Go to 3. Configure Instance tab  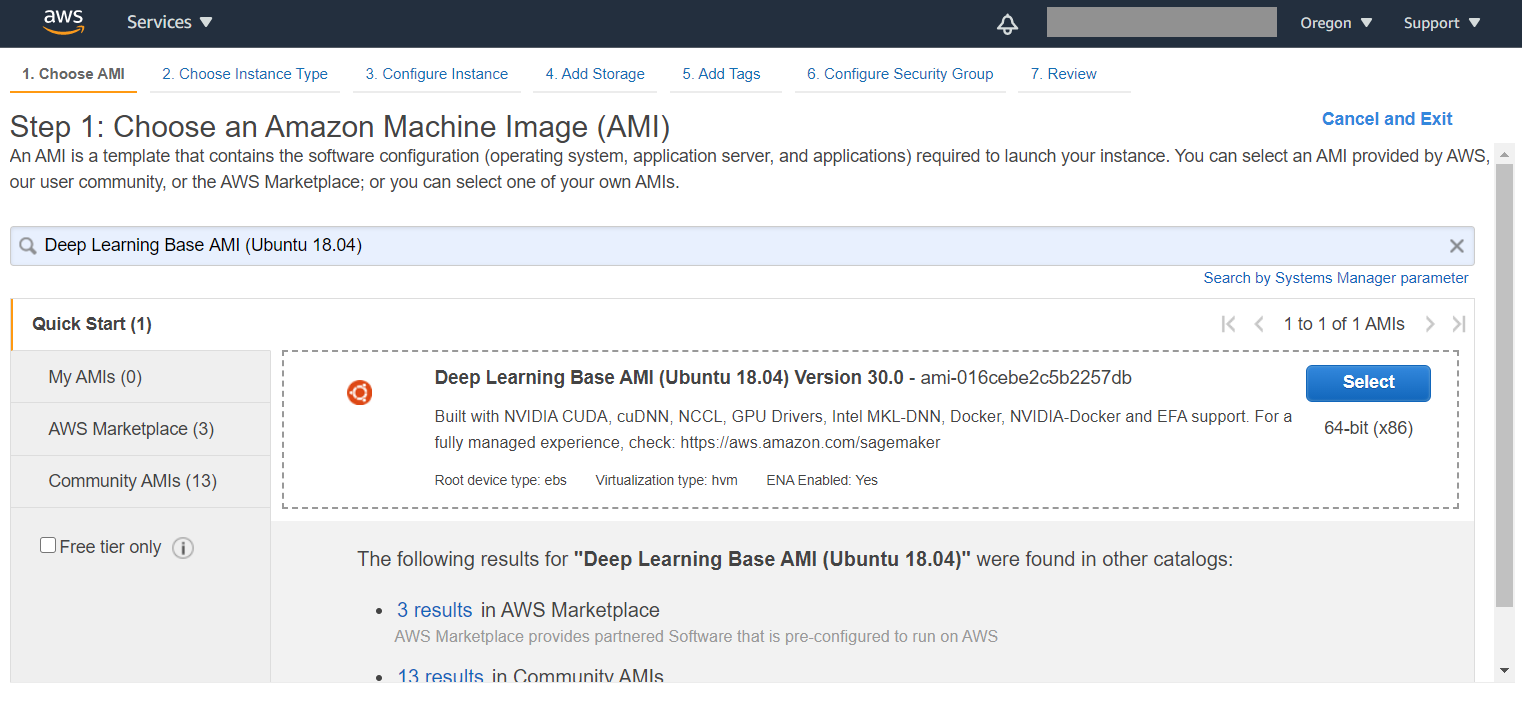tap(437, 74)
